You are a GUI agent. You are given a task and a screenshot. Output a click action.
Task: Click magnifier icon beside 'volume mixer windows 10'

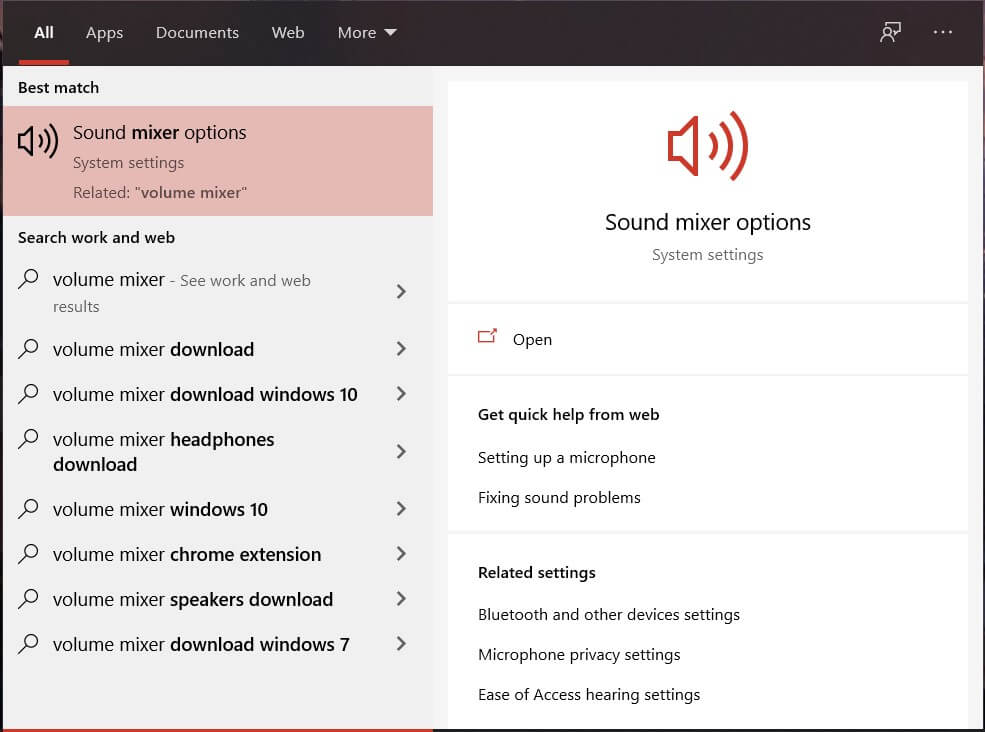click(28, 509)
